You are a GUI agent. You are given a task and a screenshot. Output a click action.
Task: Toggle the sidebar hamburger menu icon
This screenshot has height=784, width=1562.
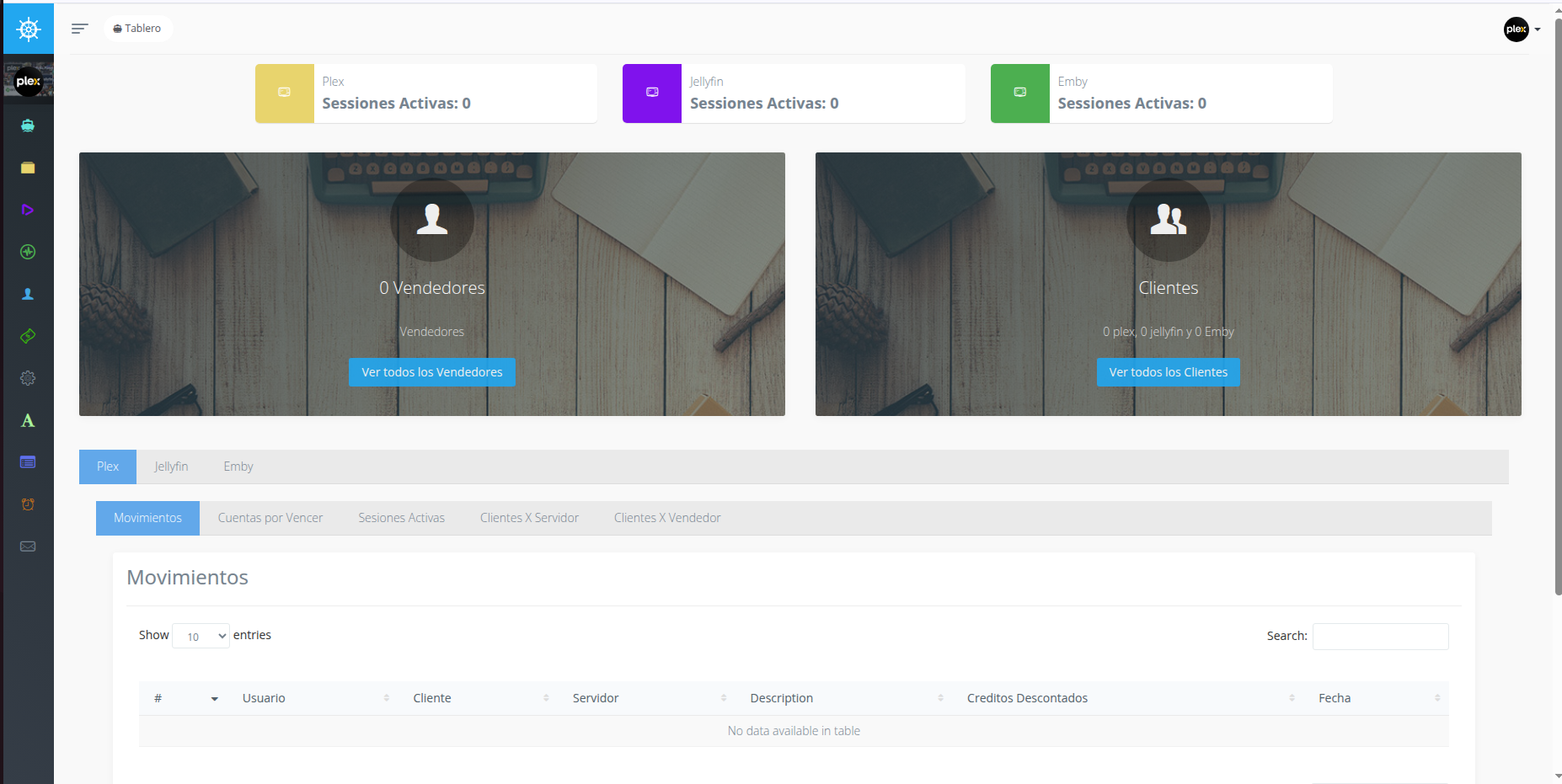coord(80,29)
